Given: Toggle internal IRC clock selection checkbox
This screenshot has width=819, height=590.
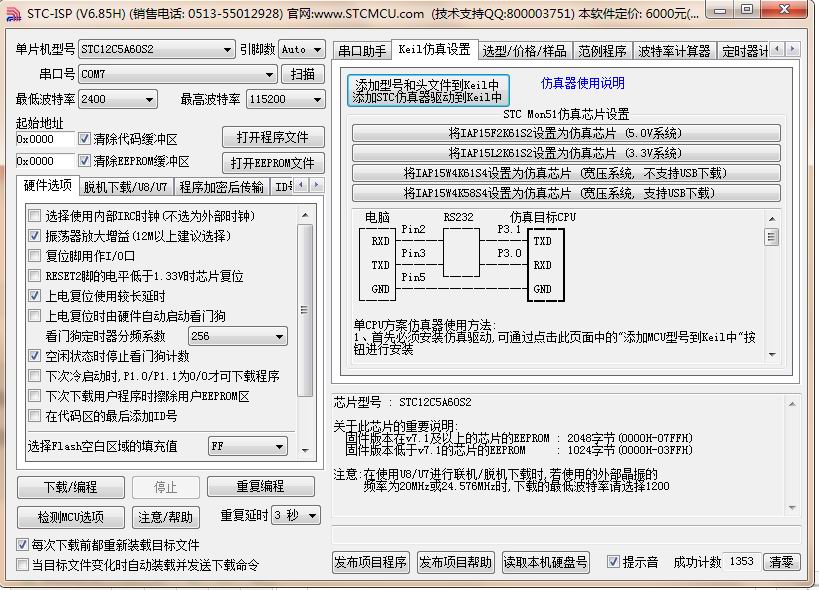Looking at the screenshot, I should 34,216.
